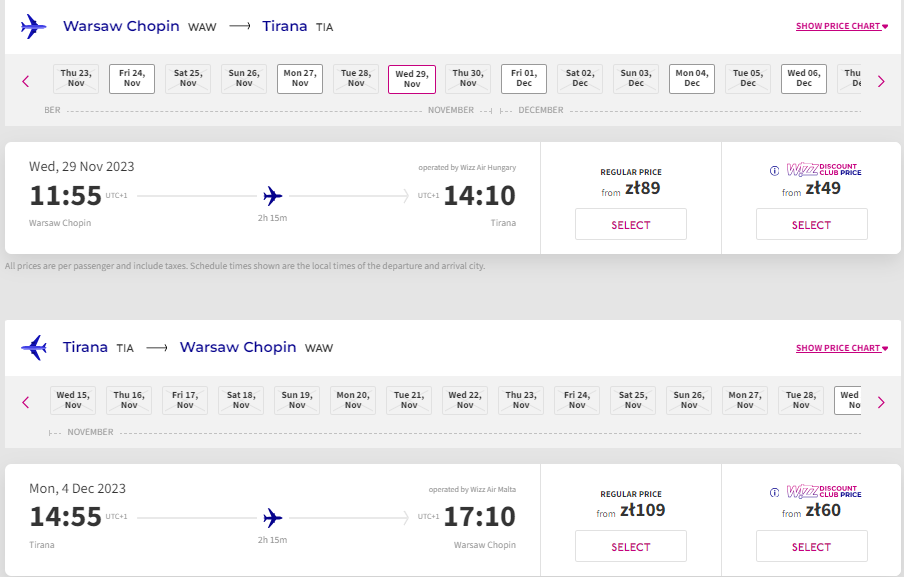Image resolution: width=904 pixels, height=577 pixels.
Task: Pick Wed 06, Dec outbound date
Action: pos(804,78)
